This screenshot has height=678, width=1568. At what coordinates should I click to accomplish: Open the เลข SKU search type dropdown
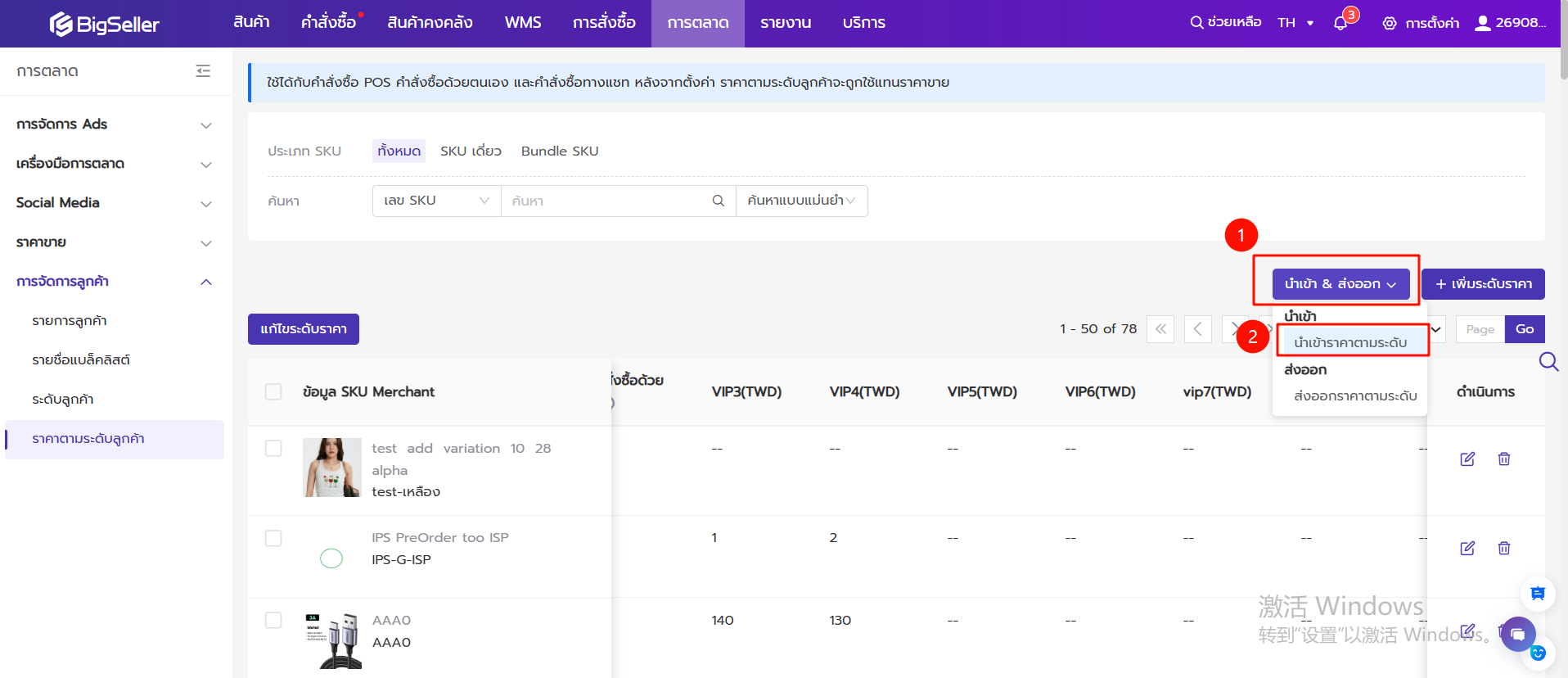pyautogui.click(x=436, y=201)
